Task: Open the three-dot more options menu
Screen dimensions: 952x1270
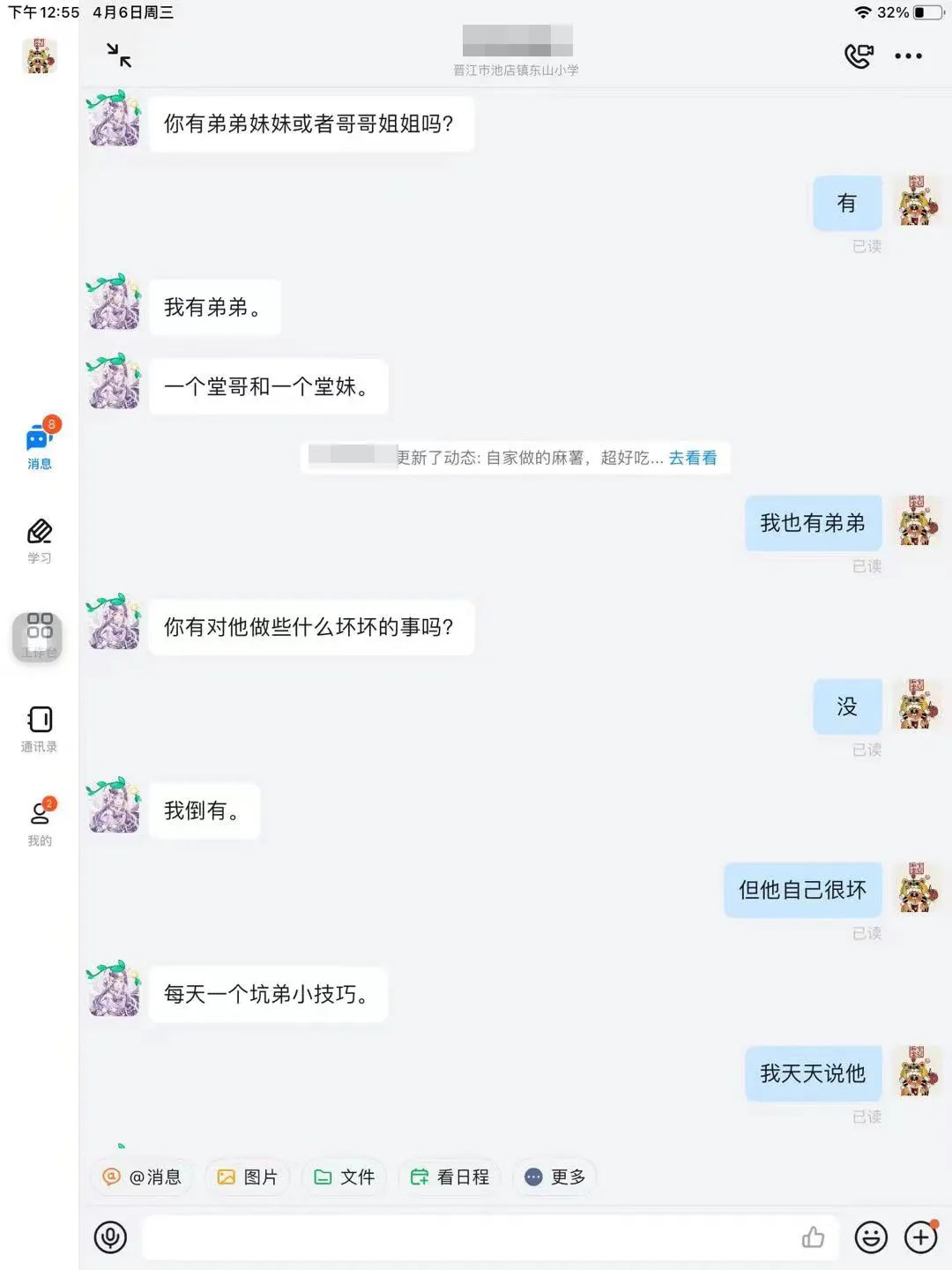Action: [x=908, y=56]
